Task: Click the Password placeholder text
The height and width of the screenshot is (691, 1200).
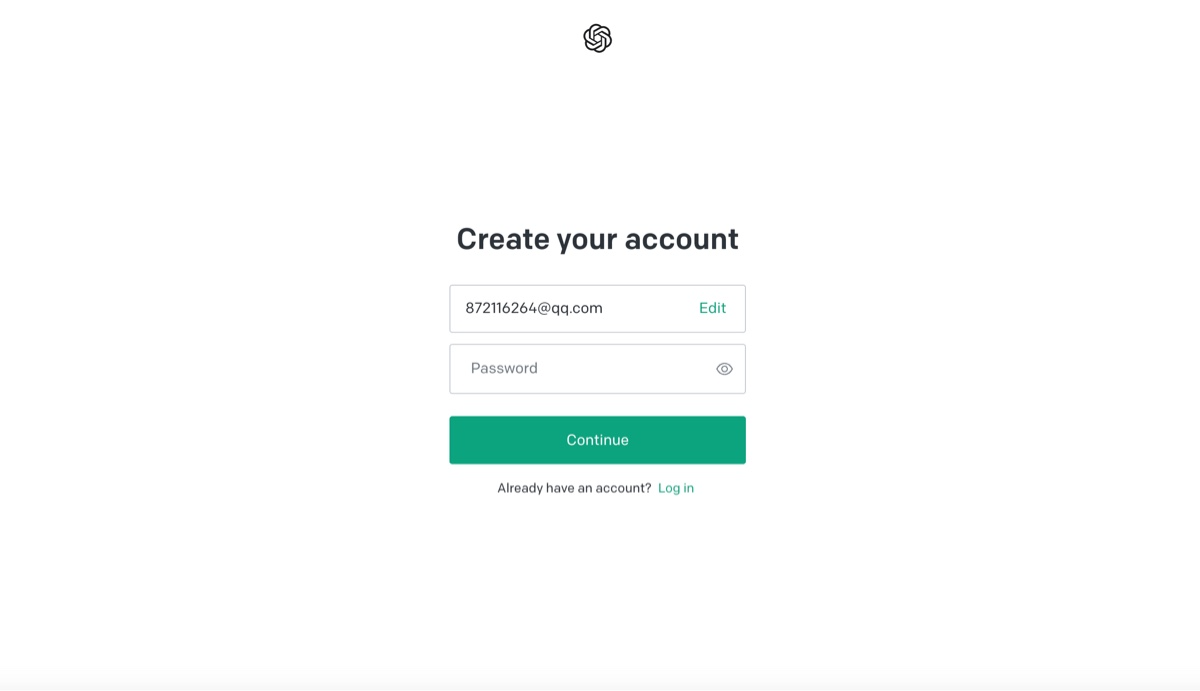Action: 504,368
